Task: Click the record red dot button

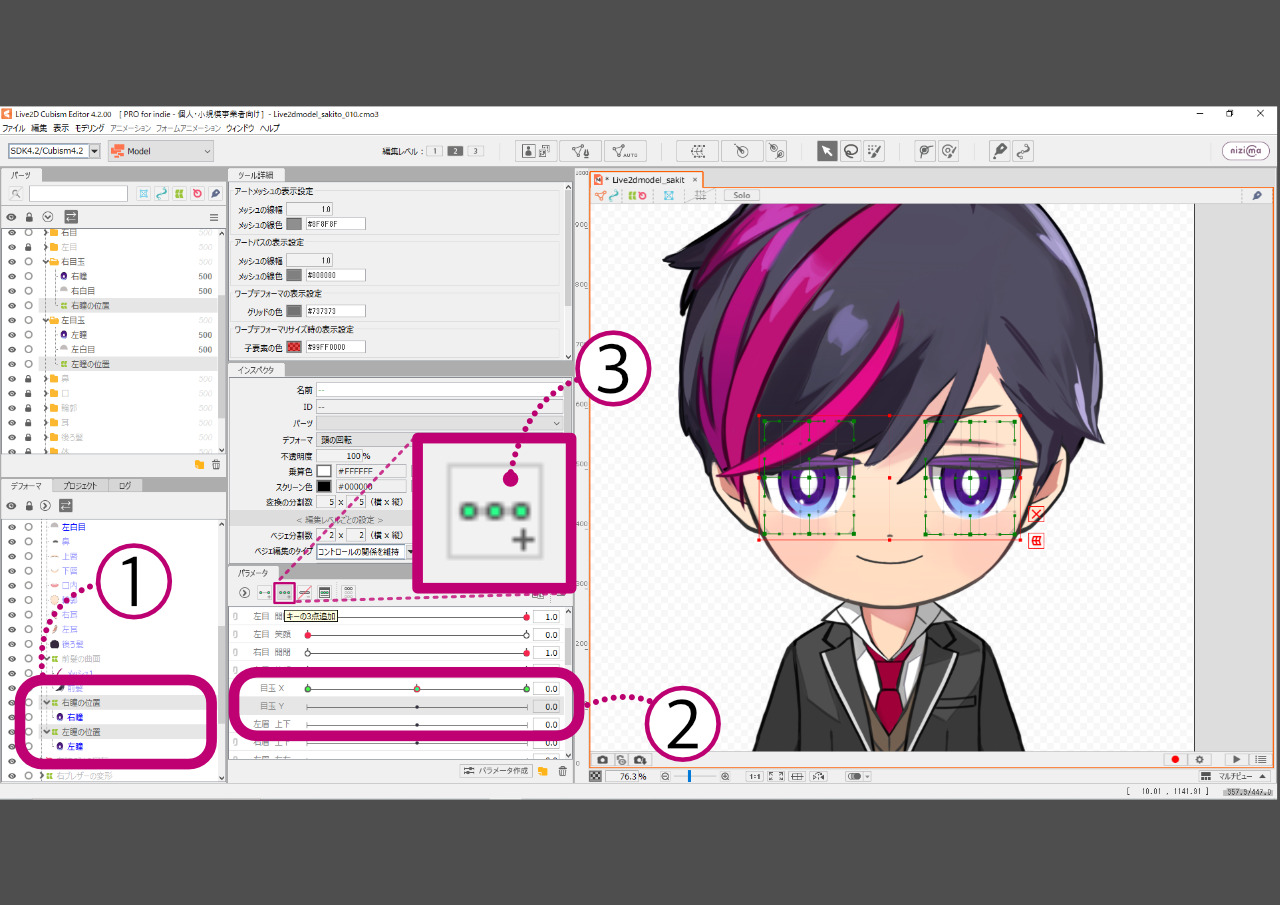Action: 1176,760
